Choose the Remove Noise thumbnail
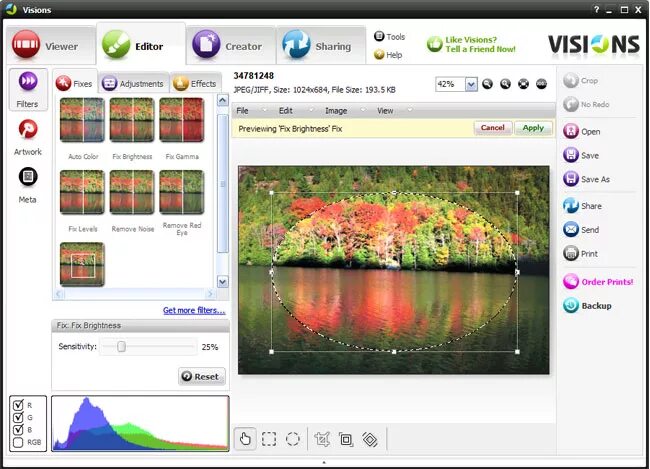Screen dimensions: 650x469 click(132, 192)
